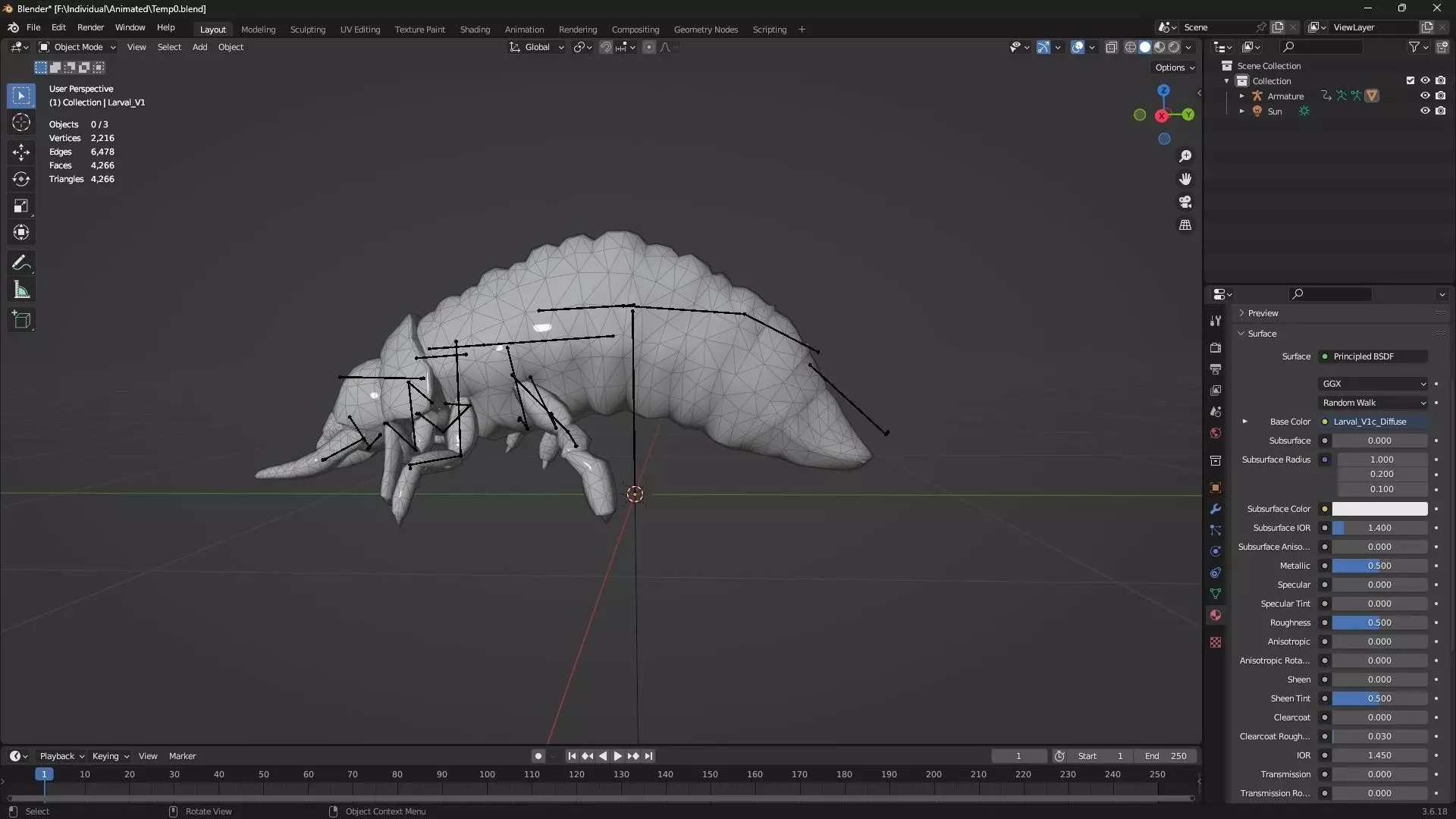The width and height of the screenshot is (1456, 819).
Task: Hide the Armature in viewport
Action: (1425, 96)
